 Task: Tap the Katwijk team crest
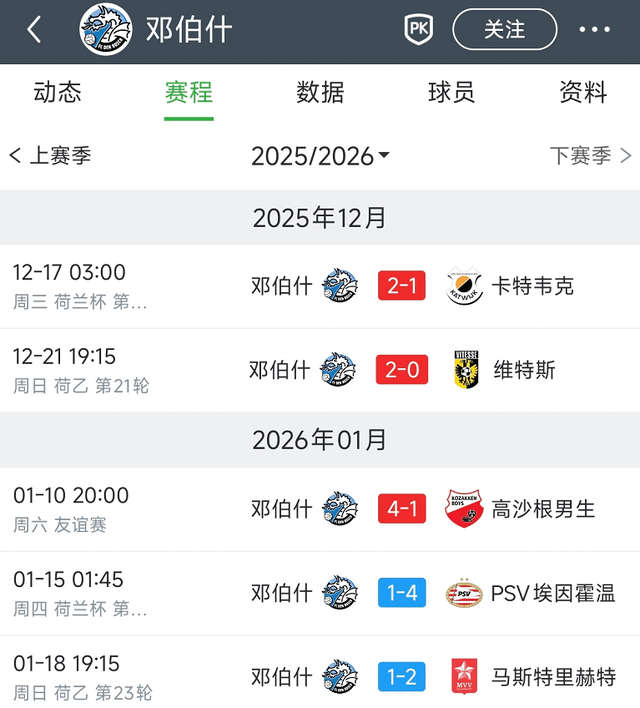[464, 286]
